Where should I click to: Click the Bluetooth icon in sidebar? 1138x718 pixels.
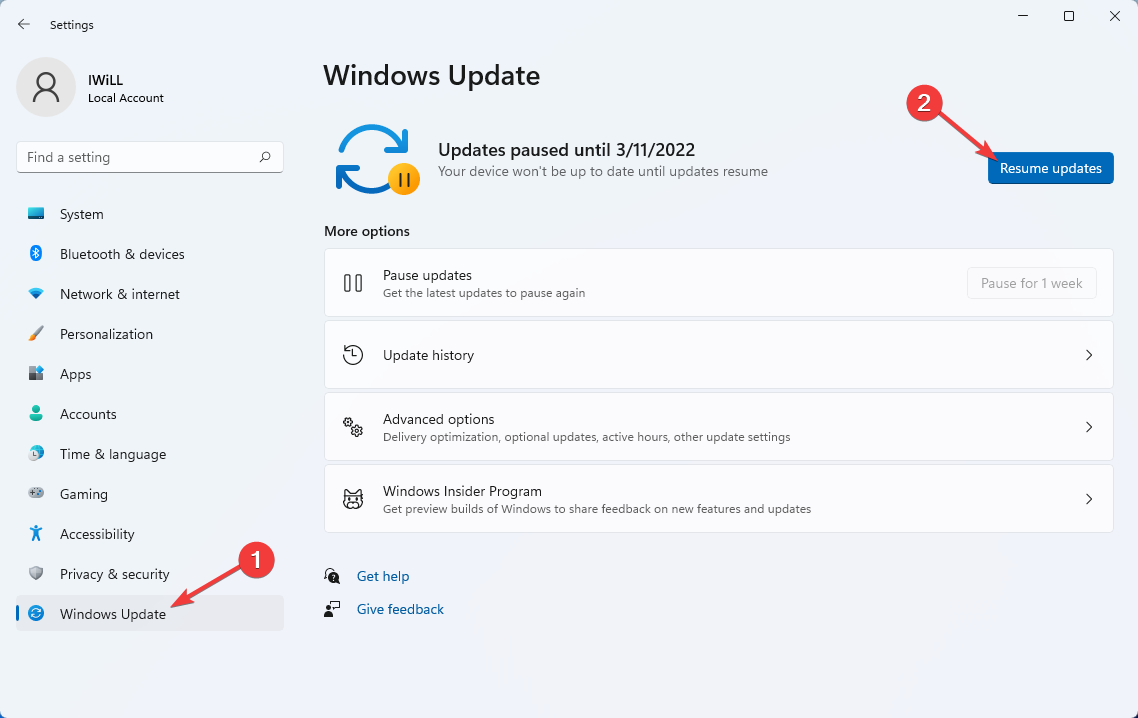pyautogui.click(x=36, y=253)
